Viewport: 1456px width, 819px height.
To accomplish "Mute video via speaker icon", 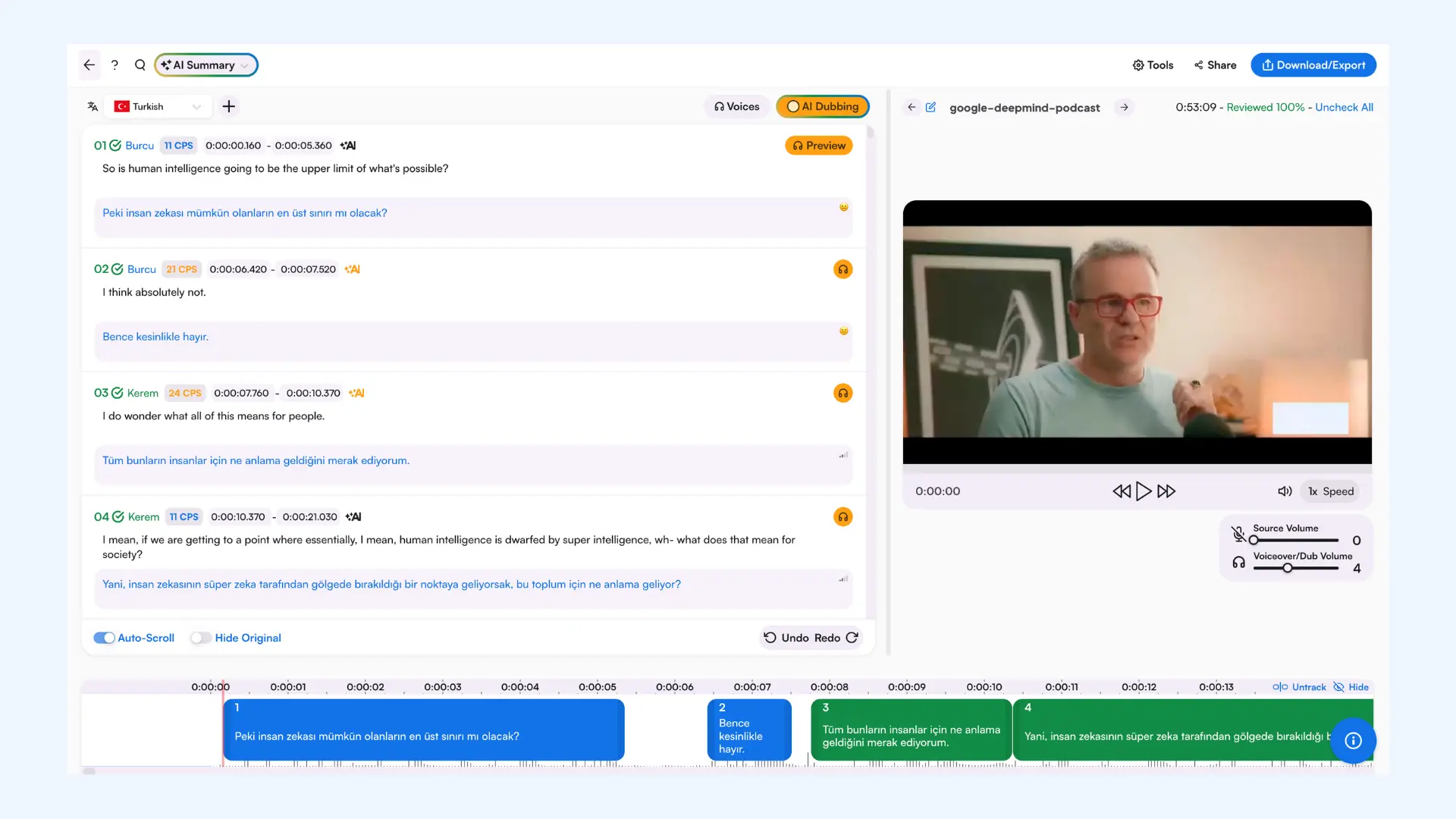I will (x=1285, y=491).
